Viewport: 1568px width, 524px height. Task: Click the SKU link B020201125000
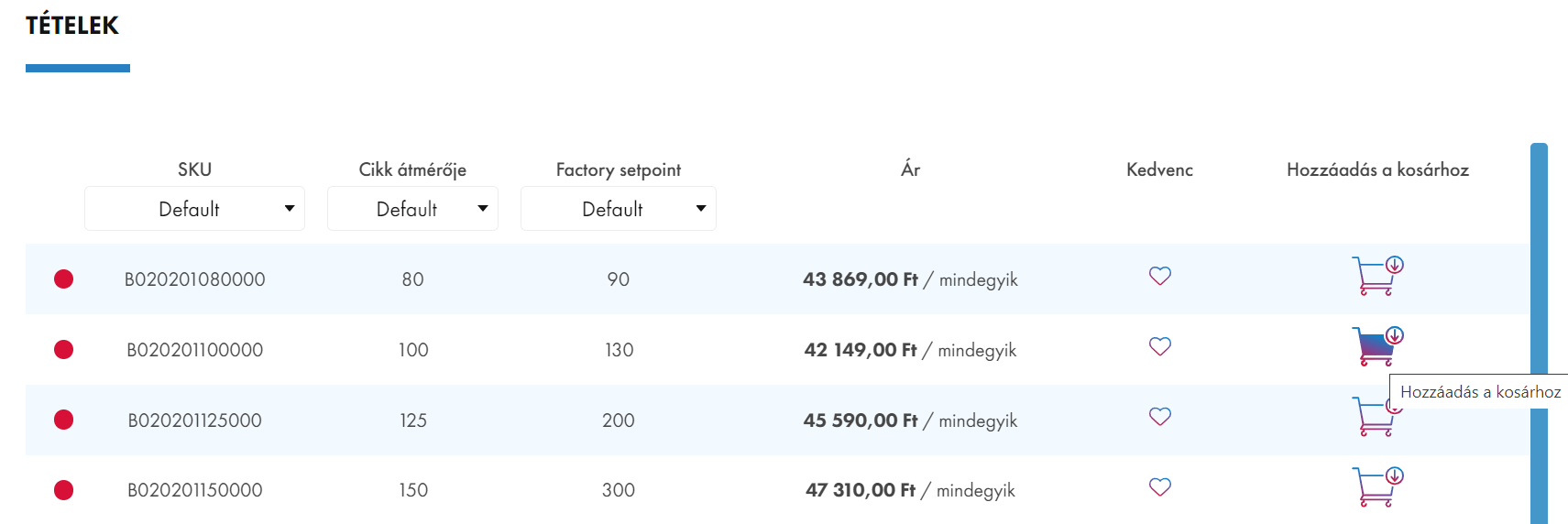point(194,420)
